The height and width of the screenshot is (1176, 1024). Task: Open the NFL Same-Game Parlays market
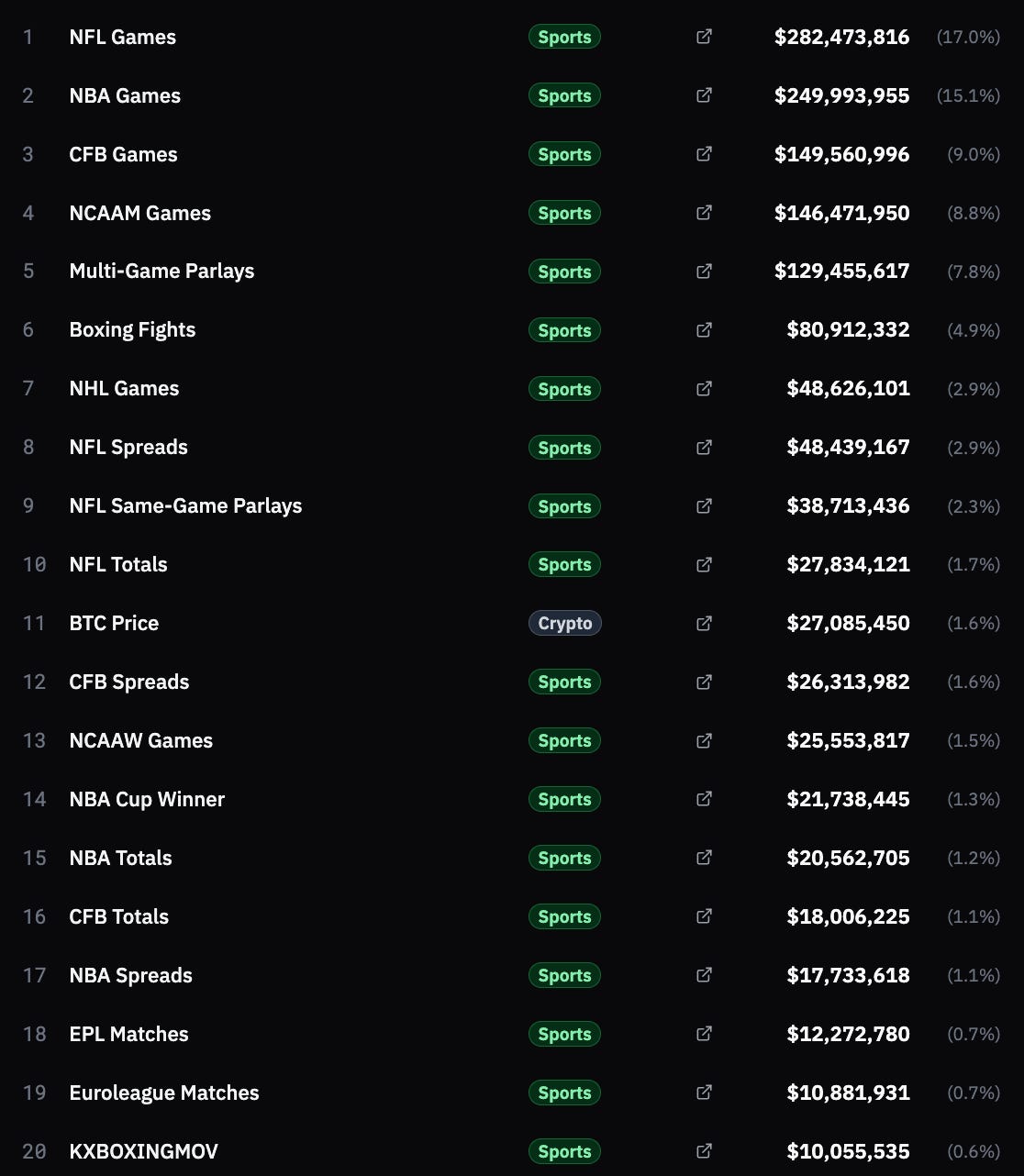(185, 505)
